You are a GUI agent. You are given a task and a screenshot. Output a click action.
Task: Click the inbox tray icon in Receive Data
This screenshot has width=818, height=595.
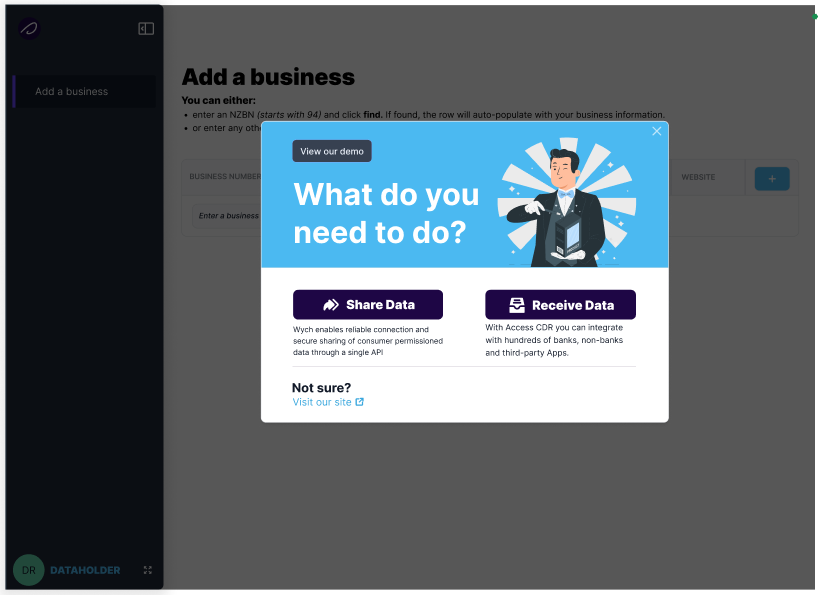(x=517, y=305)
